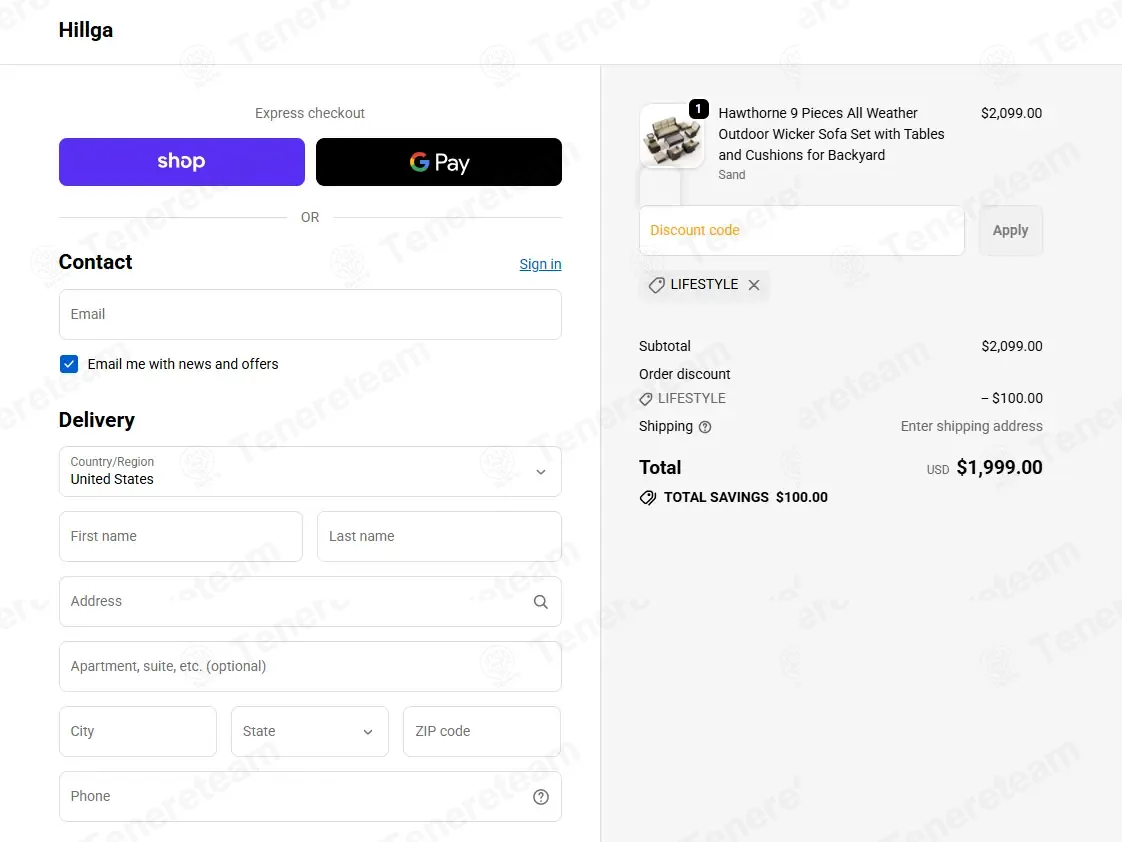Click the phone field help icon
Image resolution: width=1122 pixels, height=842 pixels.
click(x=540, y=796)
